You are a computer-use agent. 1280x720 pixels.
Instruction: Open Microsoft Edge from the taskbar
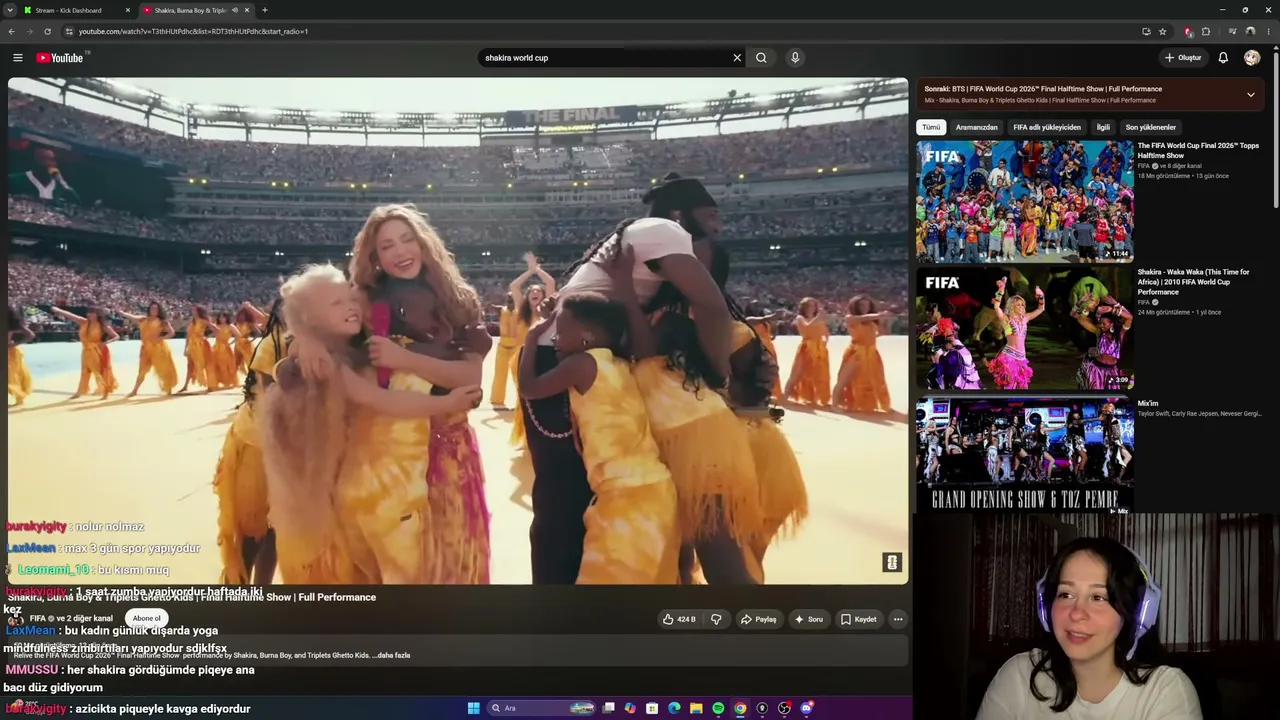(x=674, y=708)
